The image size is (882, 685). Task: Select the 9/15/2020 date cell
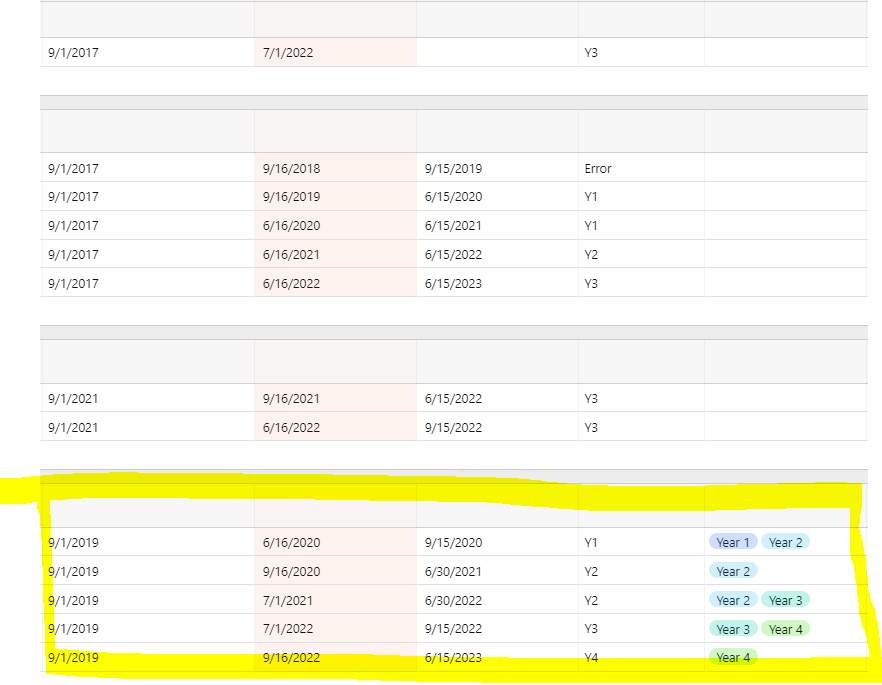pyautogui.click(x=497, y=542)
